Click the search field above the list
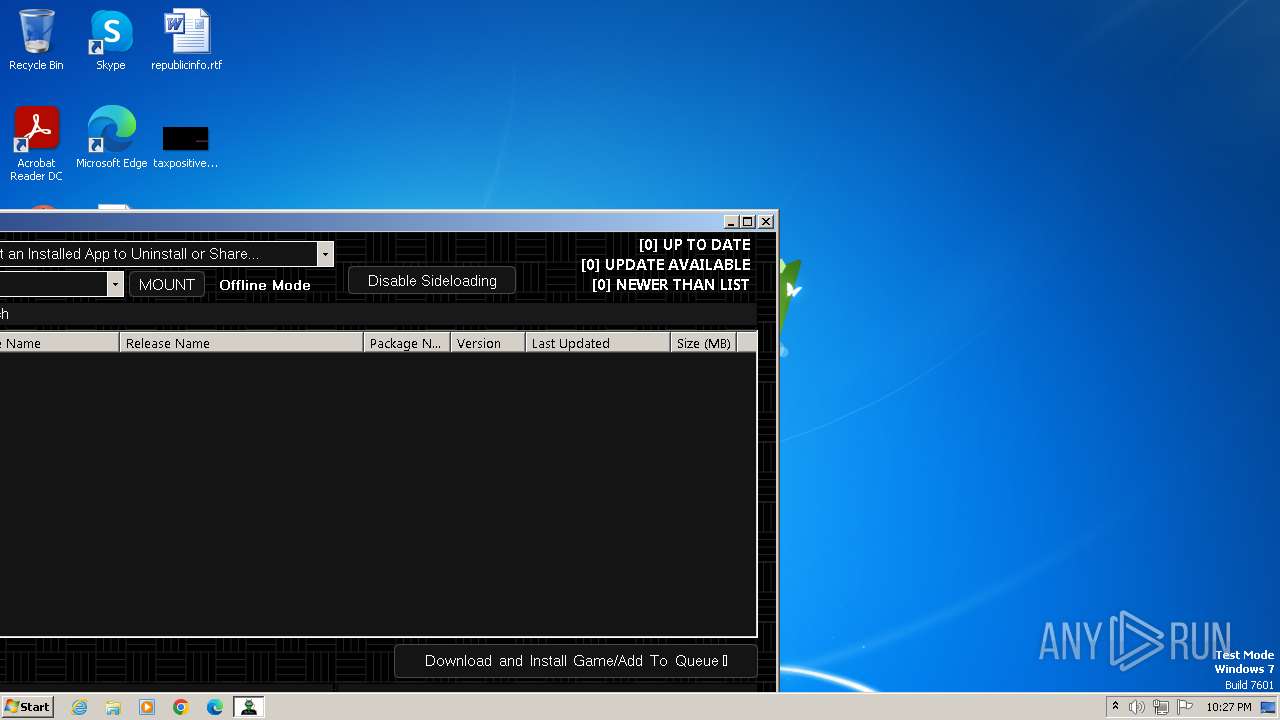This screenshot has width=1280, height=720. (x=378, y=314)
